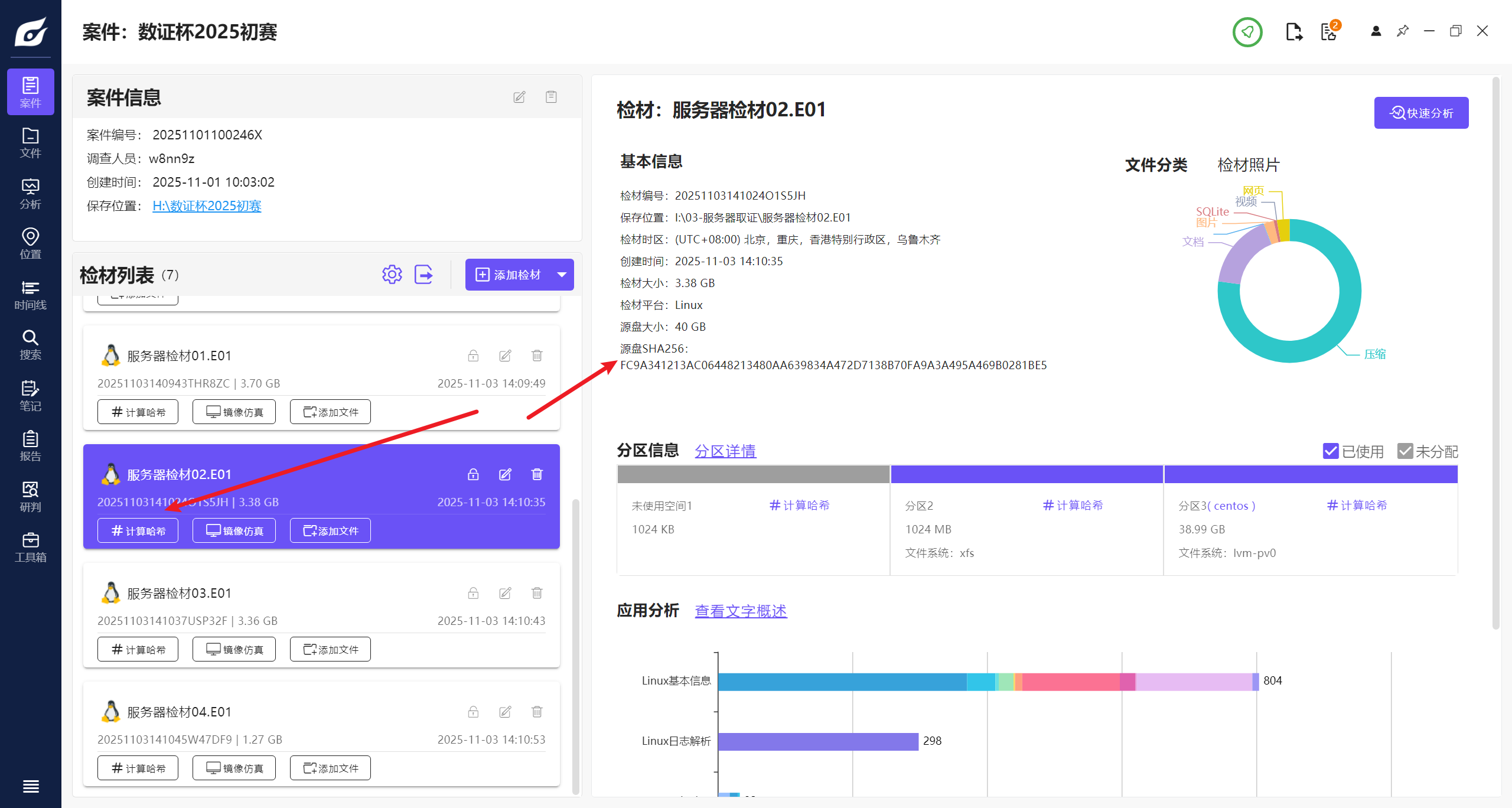
Task: Expand the hamburger menu at sidebar bottom
Action: (30, 786)
